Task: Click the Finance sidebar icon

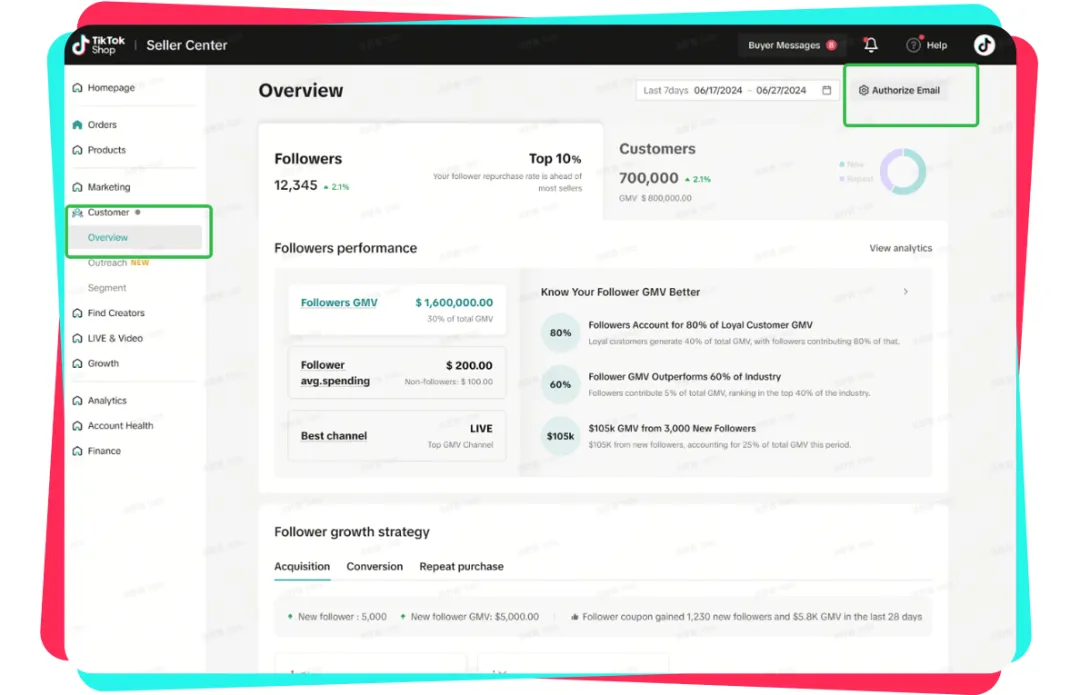Action: (78, 451)
